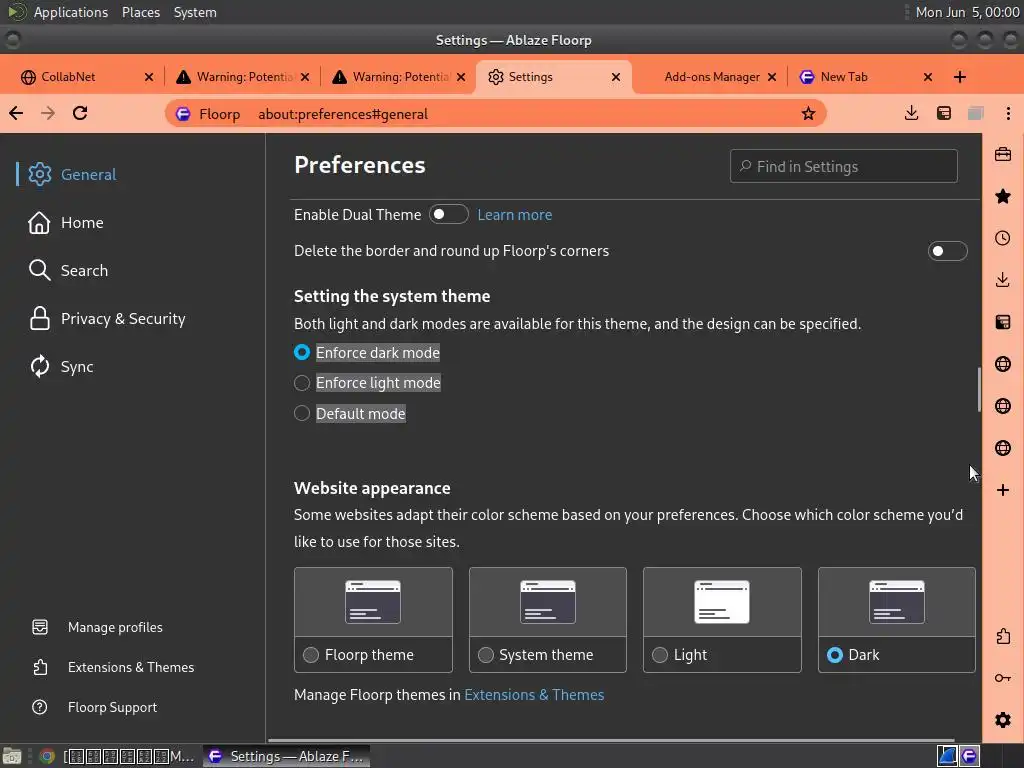Image resolution: width=1024 pixels, height=768 pixels.
Task: Bookmark this page with the star
Action: pyautogui.click(x=808, y=114)
